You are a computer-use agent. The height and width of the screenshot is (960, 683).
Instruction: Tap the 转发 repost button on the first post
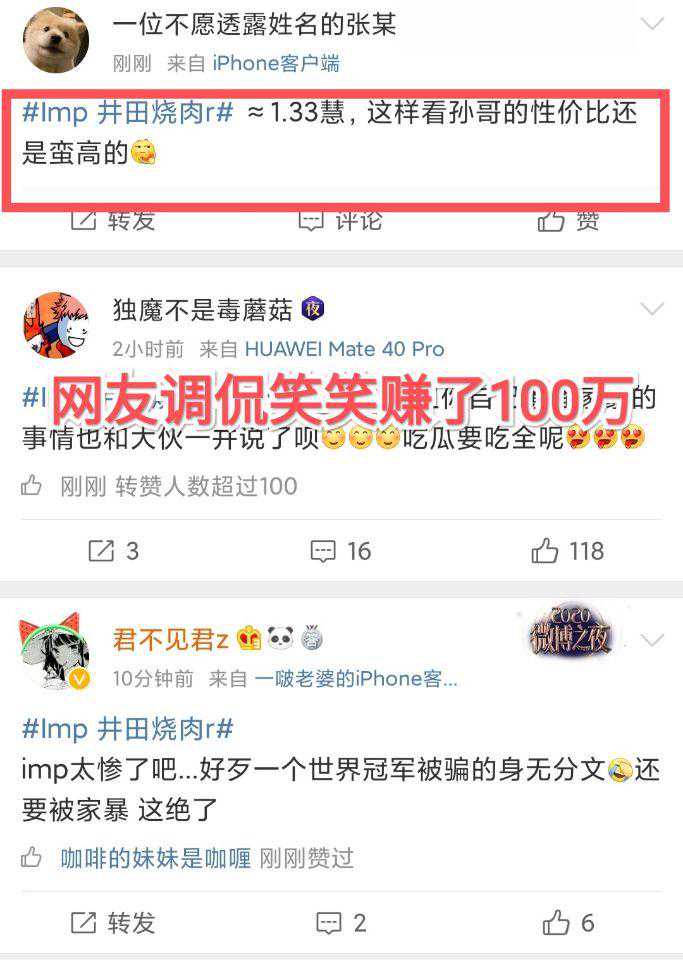[x=113, y=221]
